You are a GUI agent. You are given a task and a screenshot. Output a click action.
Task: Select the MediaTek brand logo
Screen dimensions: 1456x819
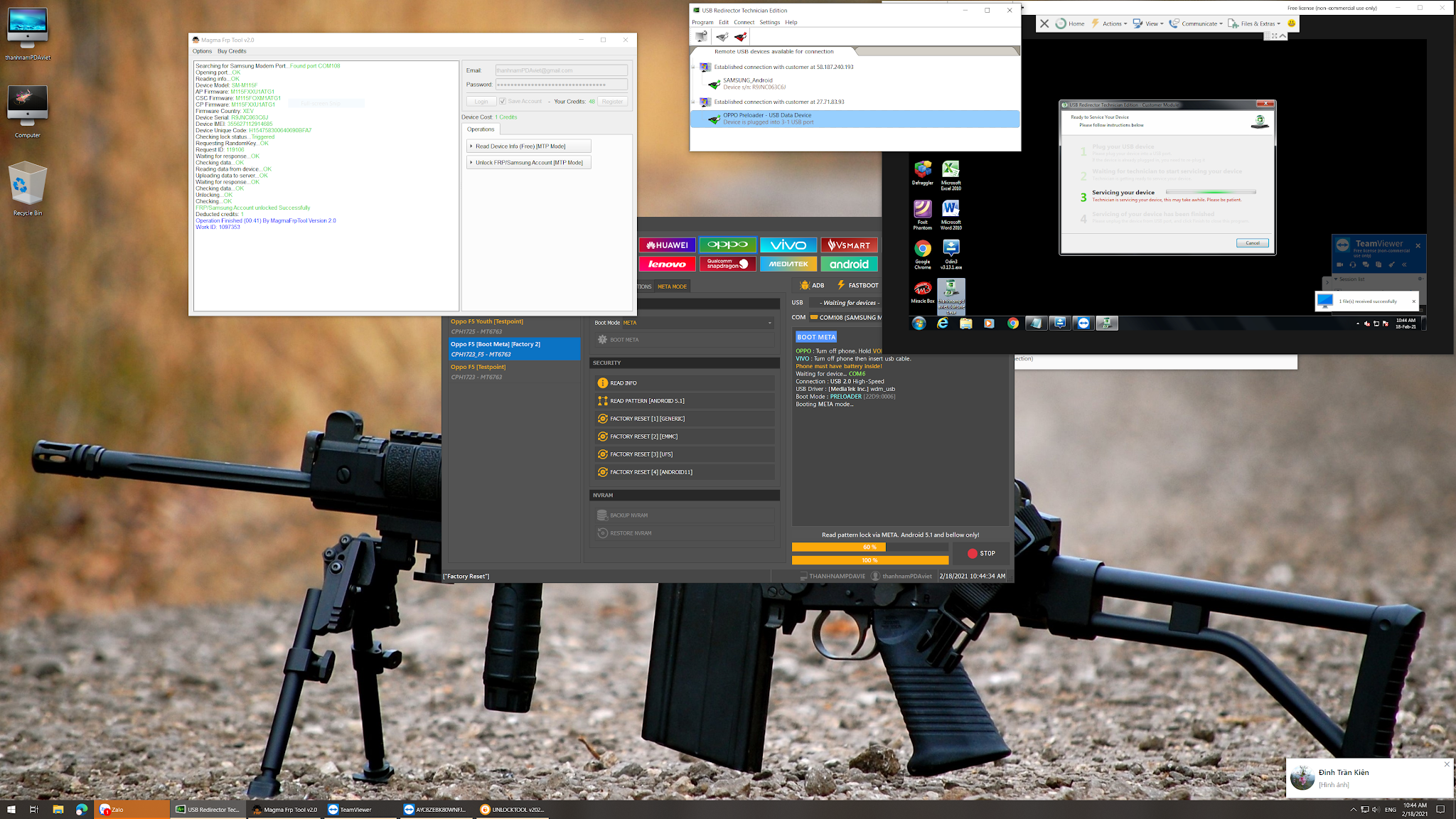pyautogui.click(x=788, y=264)
